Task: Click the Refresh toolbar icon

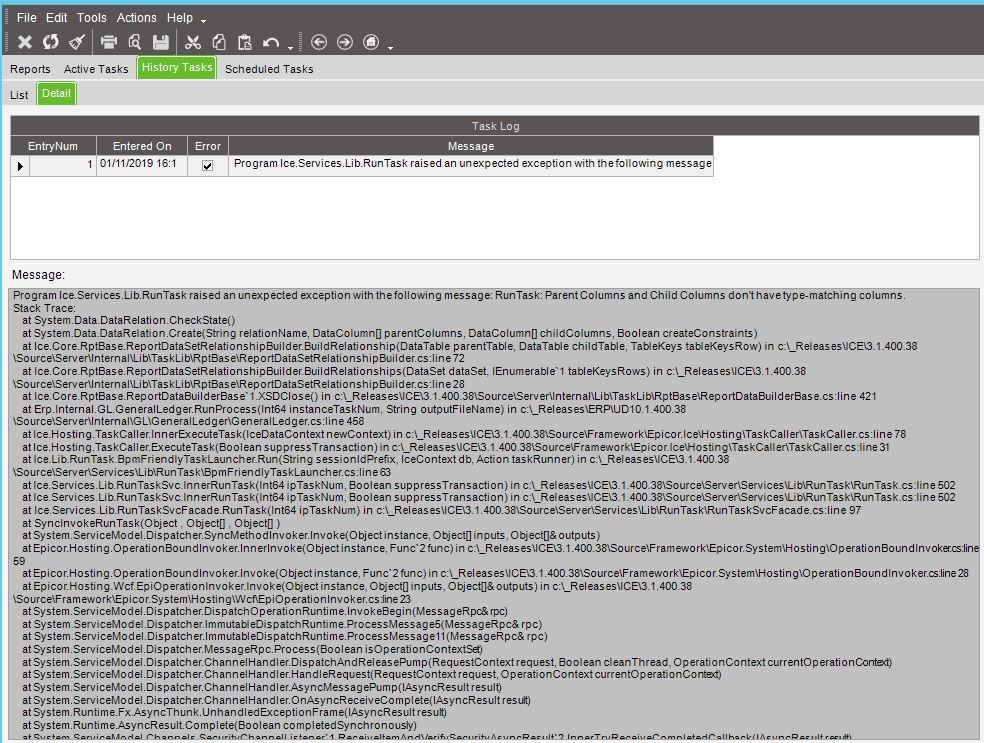Action: pyautogui.click(x=50, y=42)
